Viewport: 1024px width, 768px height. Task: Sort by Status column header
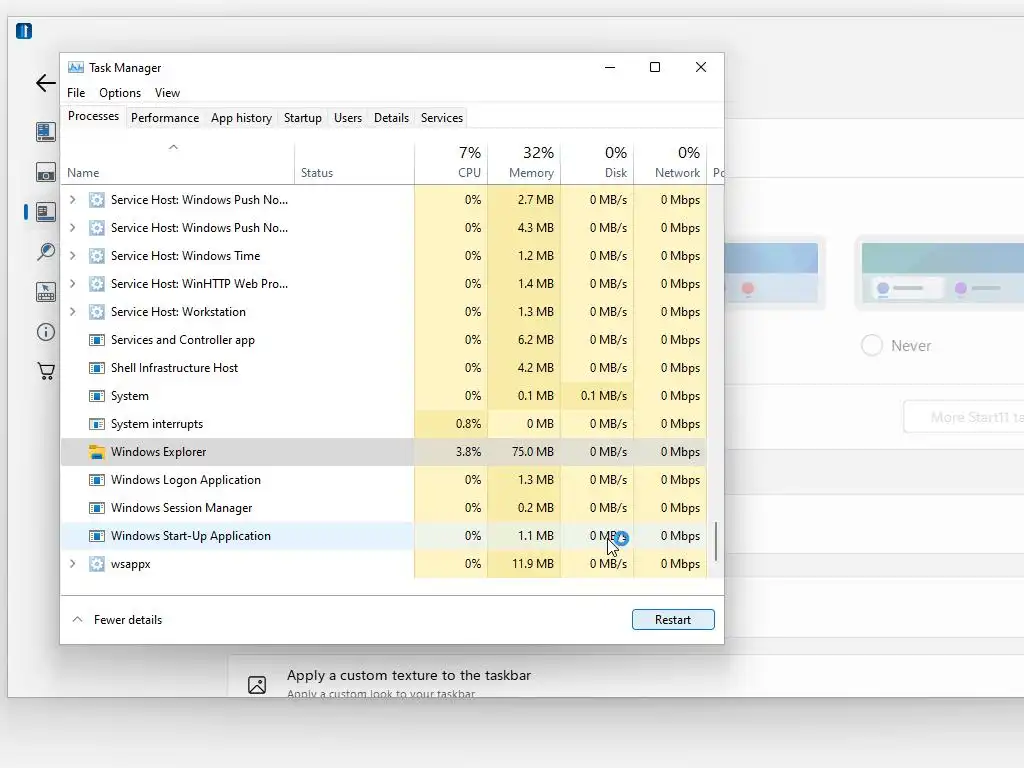[354, 163]
